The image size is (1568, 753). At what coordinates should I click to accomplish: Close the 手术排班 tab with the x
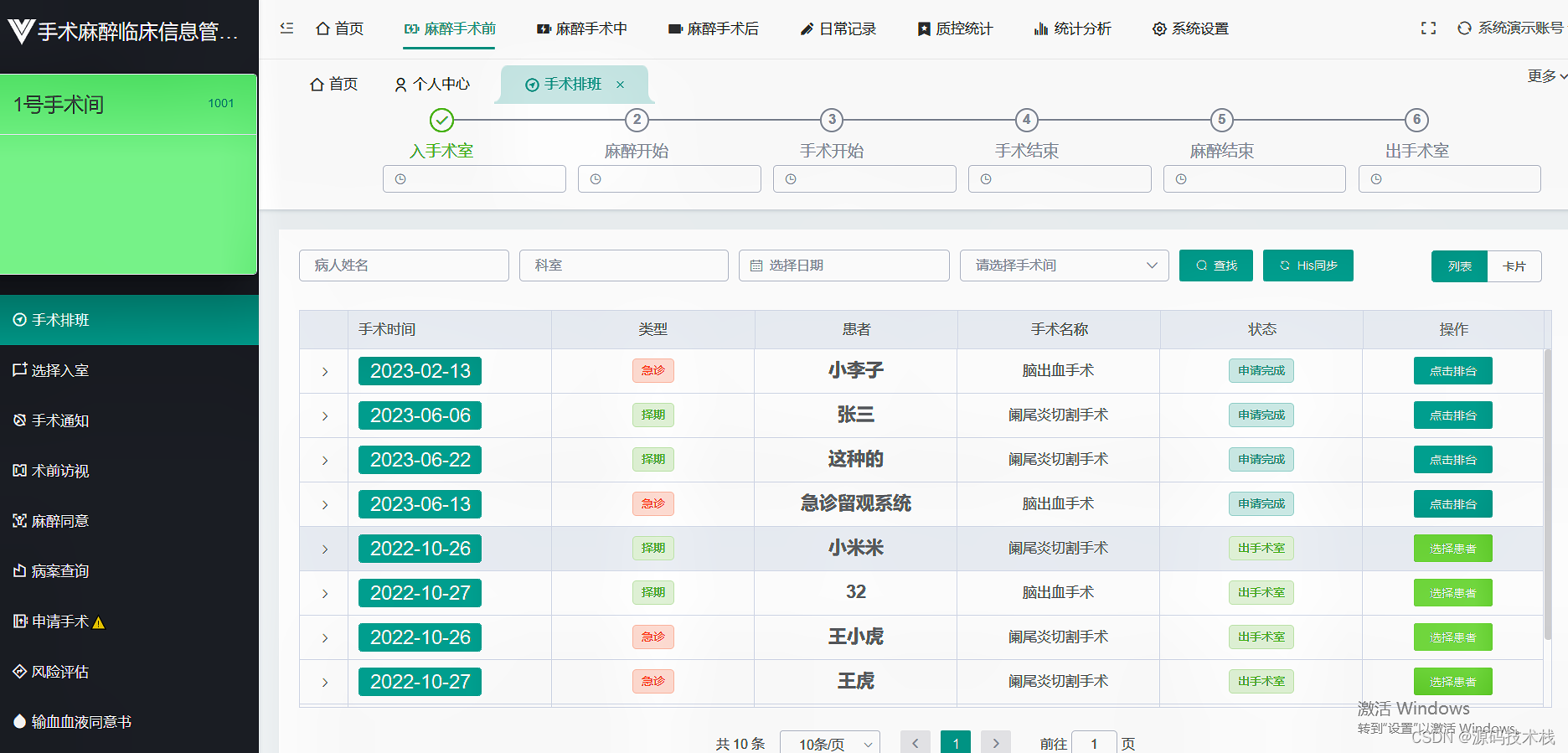tap(621, 85)
